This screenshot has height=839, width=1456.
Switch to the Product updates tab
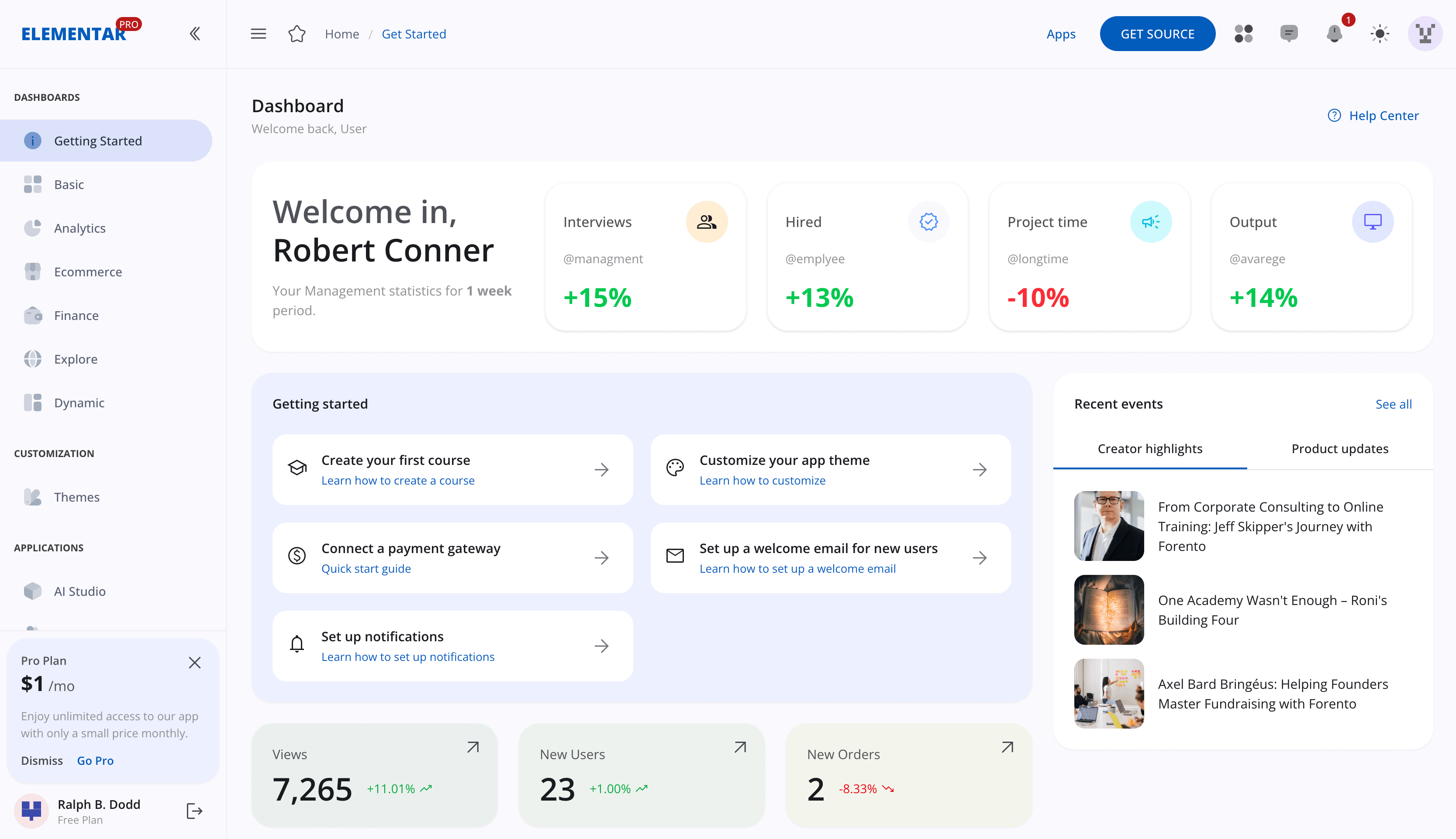coord(1339,448)
